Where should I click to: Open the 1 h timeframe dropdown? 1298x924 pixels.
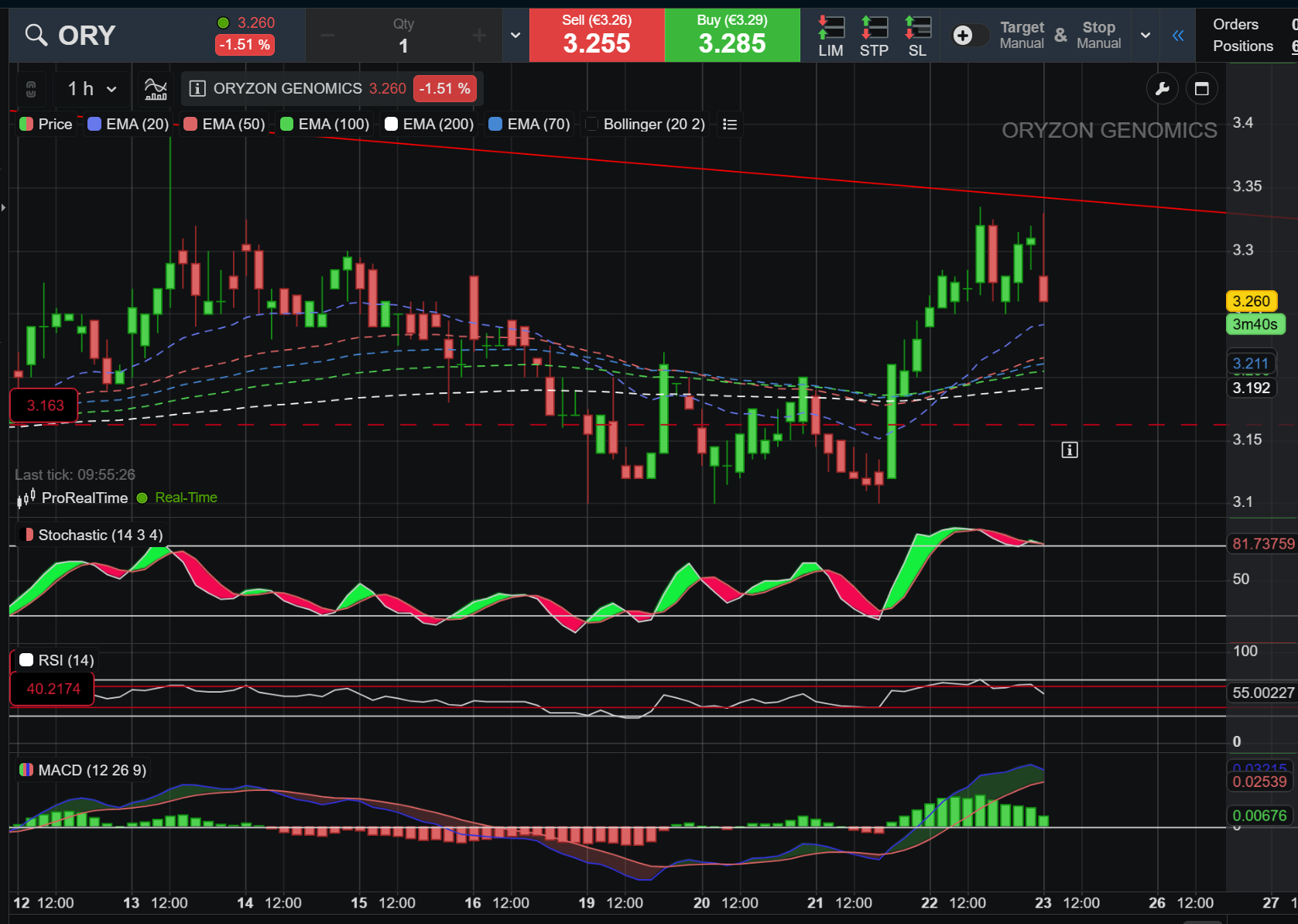(91, 89)
